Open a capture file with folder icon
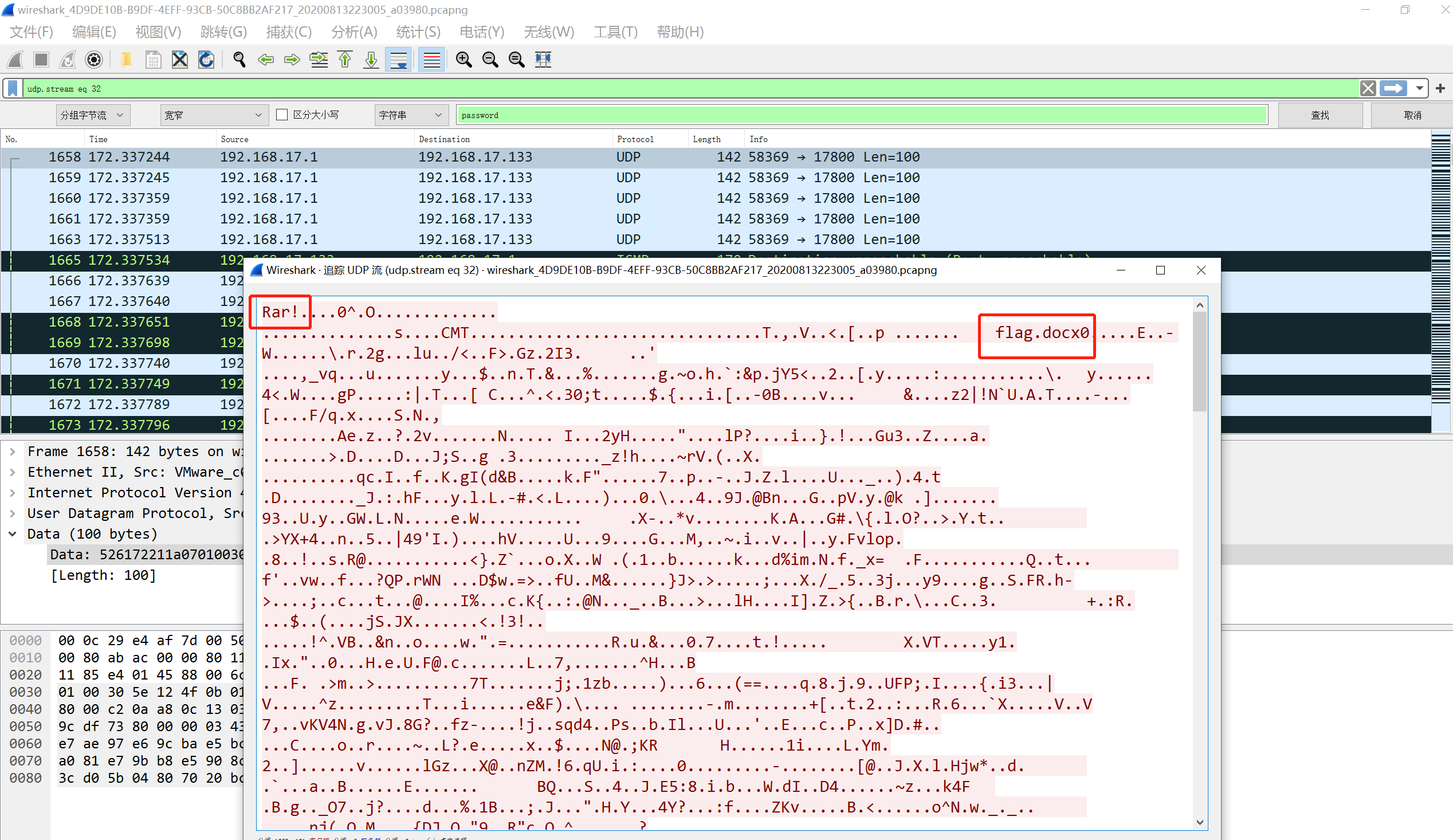This screenshot has width=1453, height=840. click(125, 60)
